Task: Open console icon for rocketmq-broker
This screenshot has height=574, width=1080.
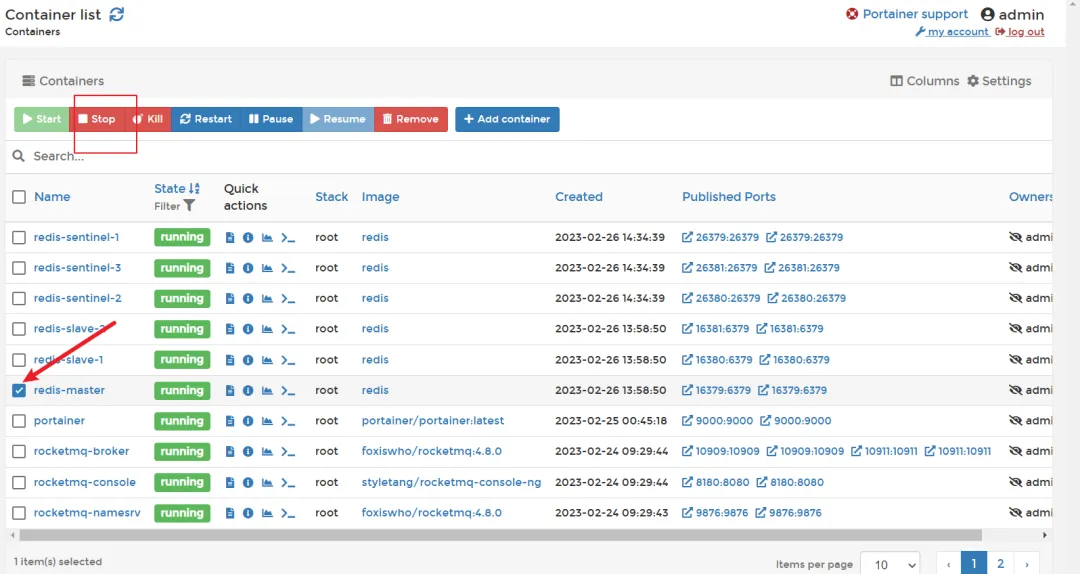Action: point(288,452)
